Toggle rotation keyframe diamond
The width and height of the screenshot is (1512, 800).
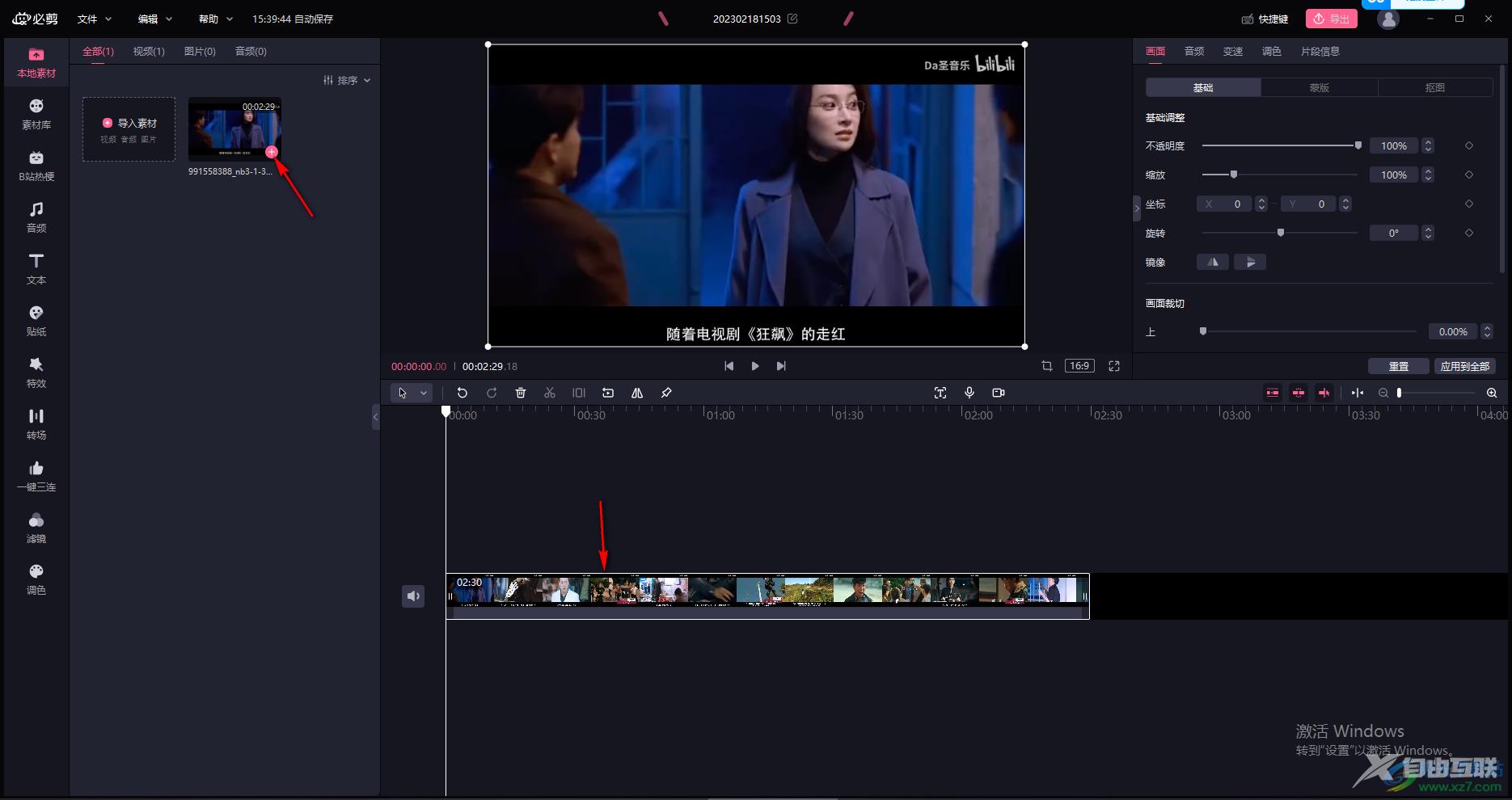(x=1469, y=233)
